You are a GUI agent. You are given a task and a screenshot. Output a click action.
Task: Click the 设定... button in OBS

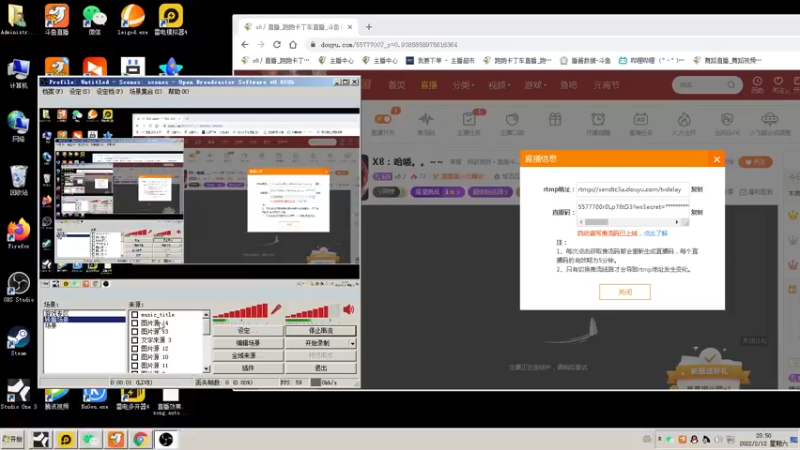pos(248,331)
